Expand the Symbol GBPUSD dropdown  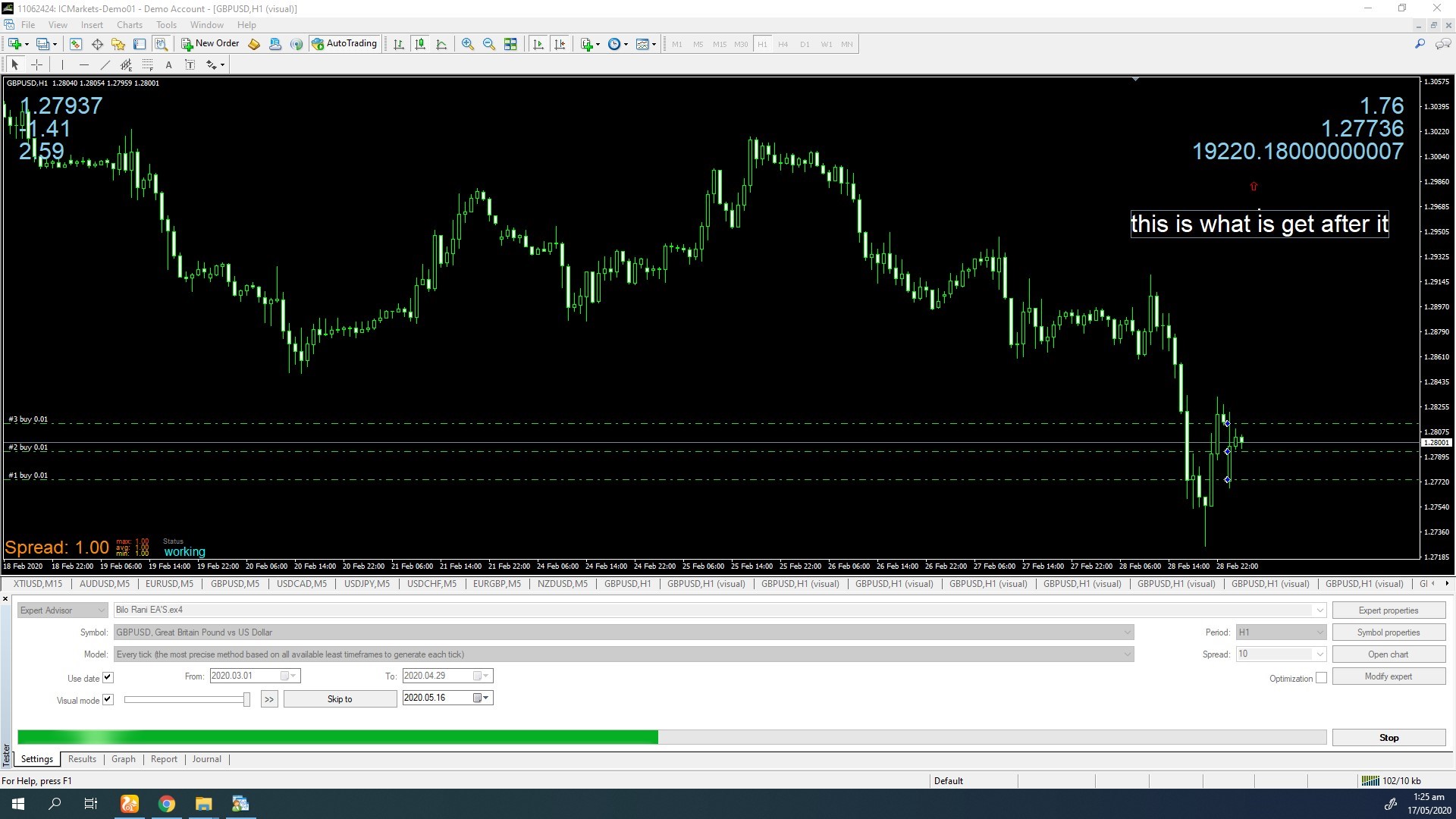tap(1128, 632)
